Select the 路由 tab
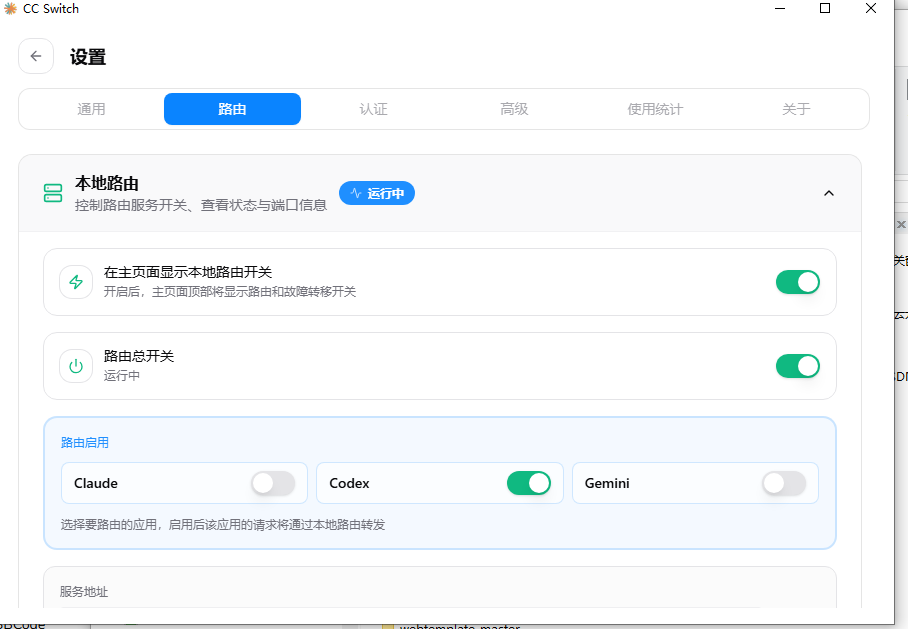 coord(232,109)
